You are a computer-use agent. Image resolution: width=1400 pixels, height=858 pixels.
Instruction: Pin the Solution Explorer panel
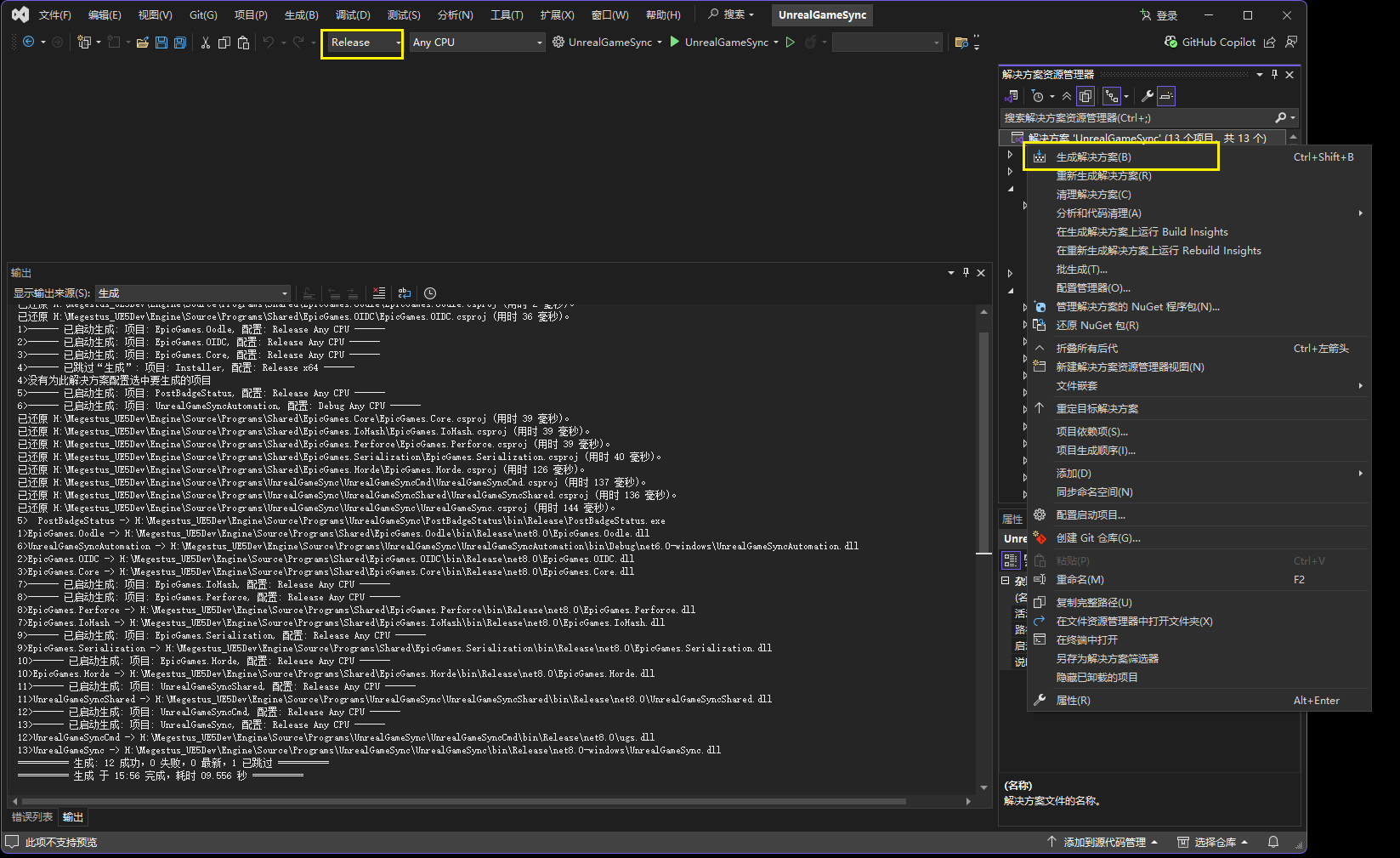[1274, 75]
